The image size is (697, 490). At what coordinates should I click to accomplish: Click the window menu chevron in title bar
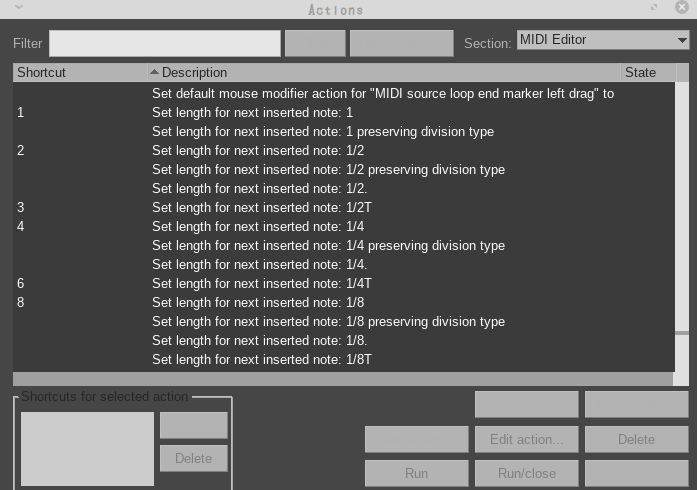point(19,8)
